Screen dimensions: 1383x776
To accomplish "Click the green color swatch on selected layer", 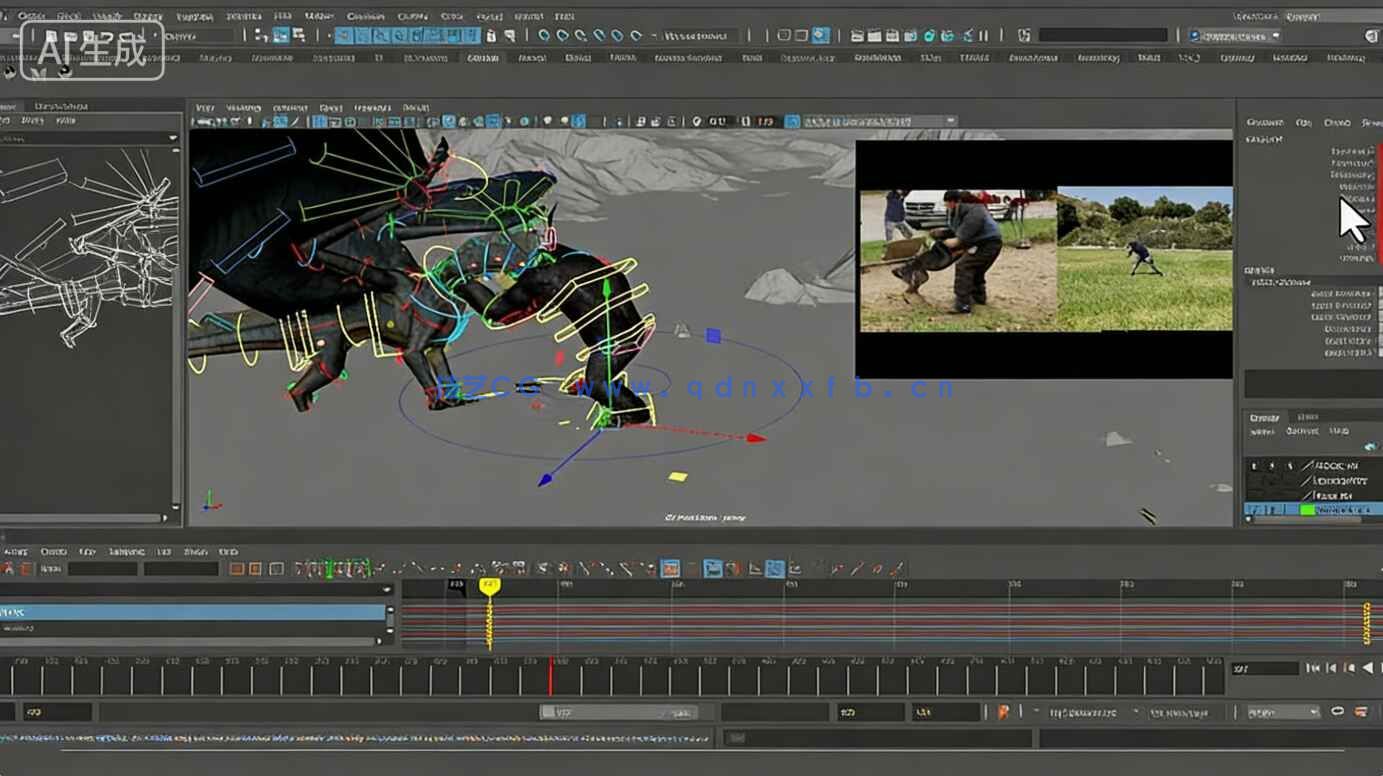I will (1306, 510).
